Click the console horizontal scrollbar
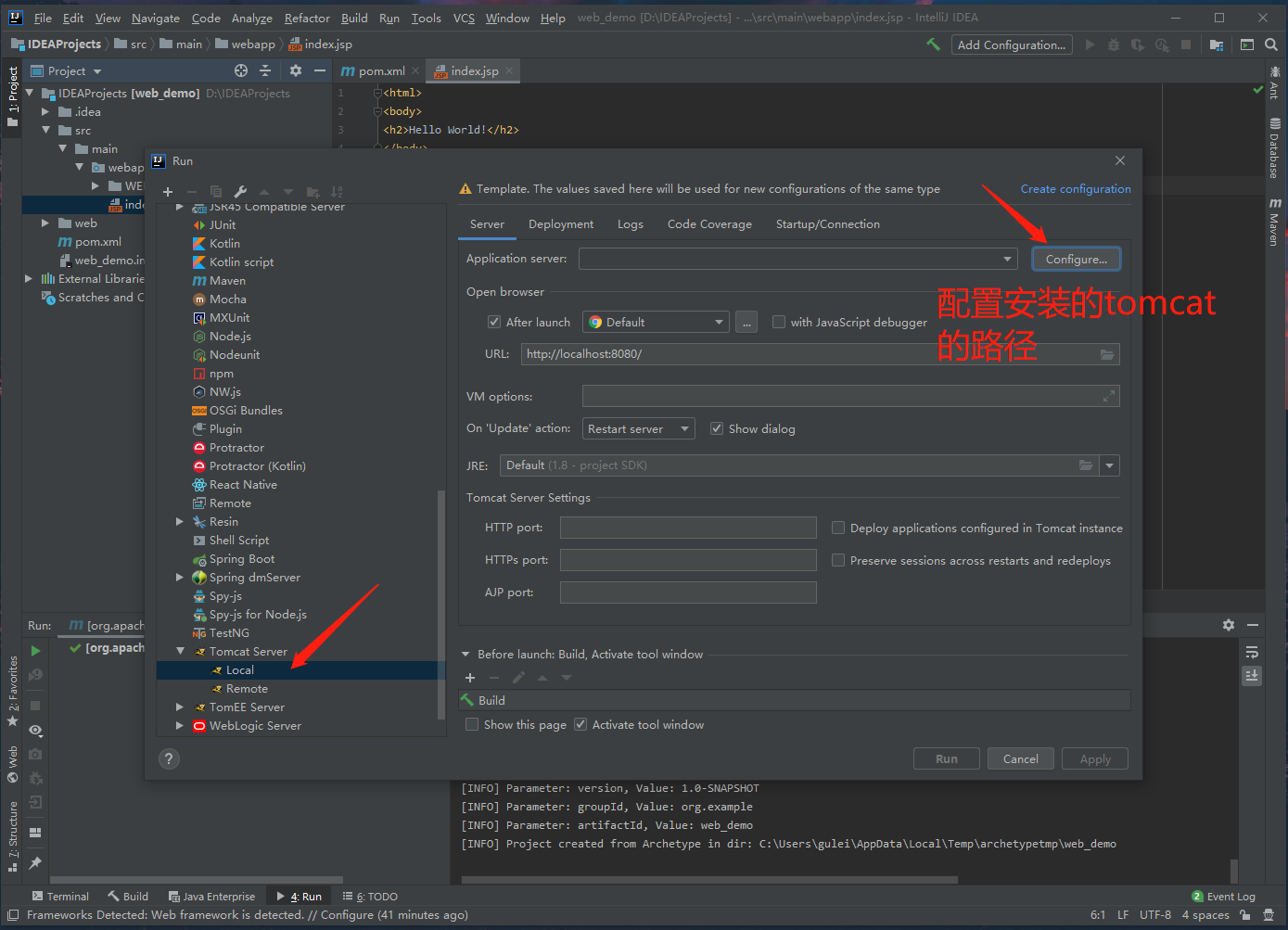This screenshot has height=930, width=1288. point(709,880)
